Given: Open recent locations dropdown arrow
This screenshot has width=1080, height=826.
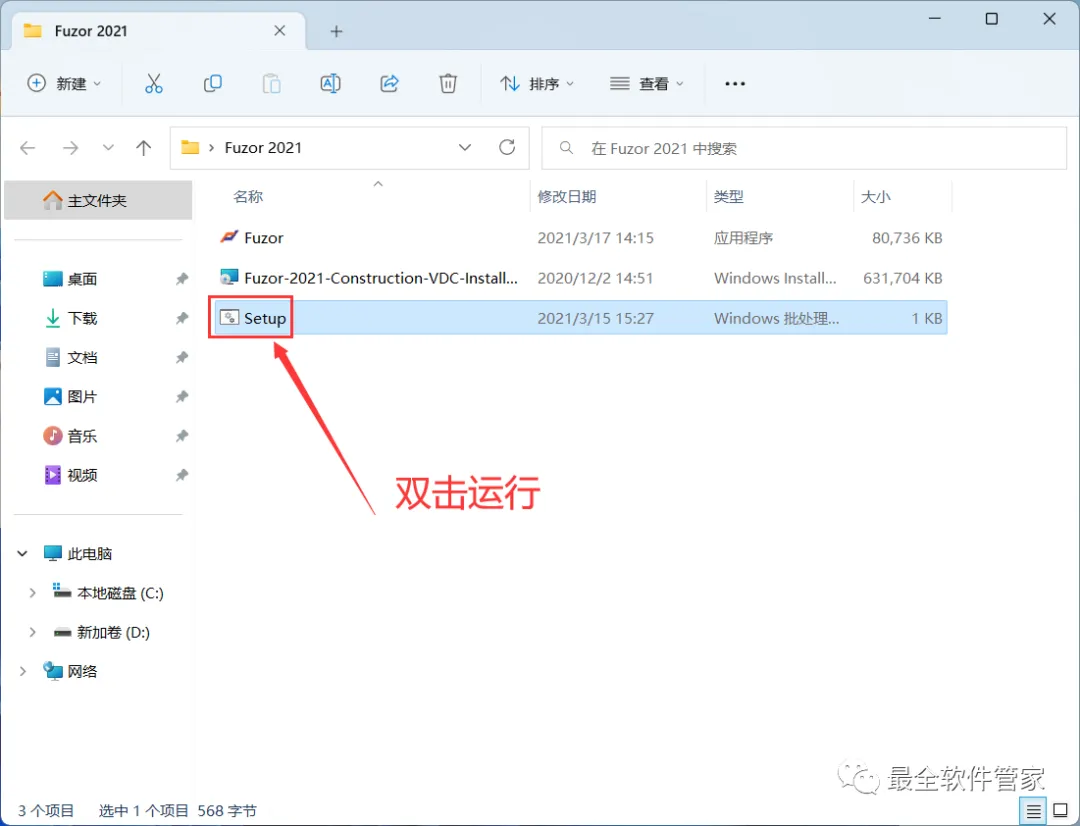Looking at the screenshot, I should [x=108, y=147].
